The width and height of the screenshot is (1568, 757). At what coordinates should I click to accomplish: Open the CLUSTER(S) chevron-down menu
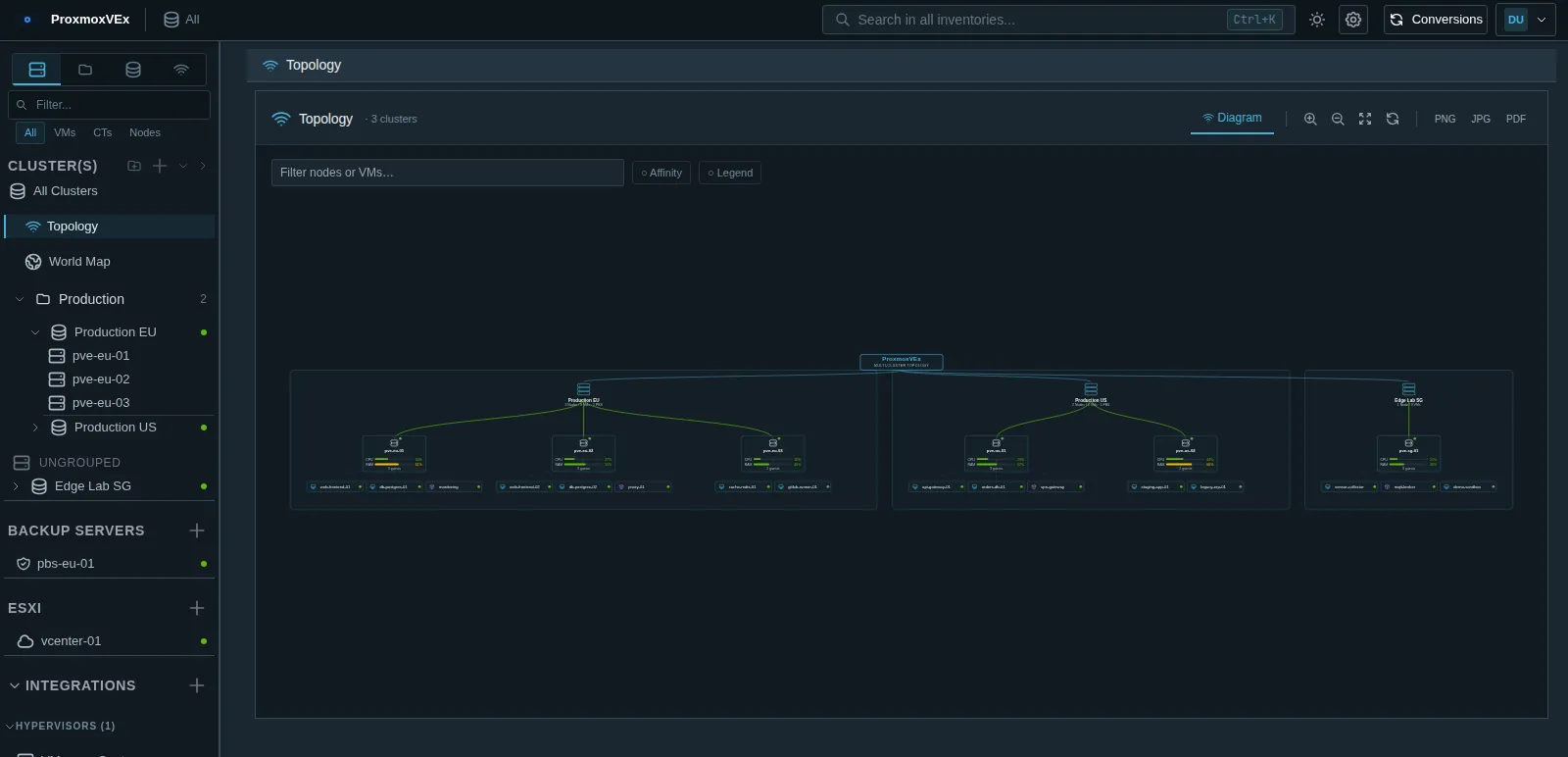(x=183, y=166)
